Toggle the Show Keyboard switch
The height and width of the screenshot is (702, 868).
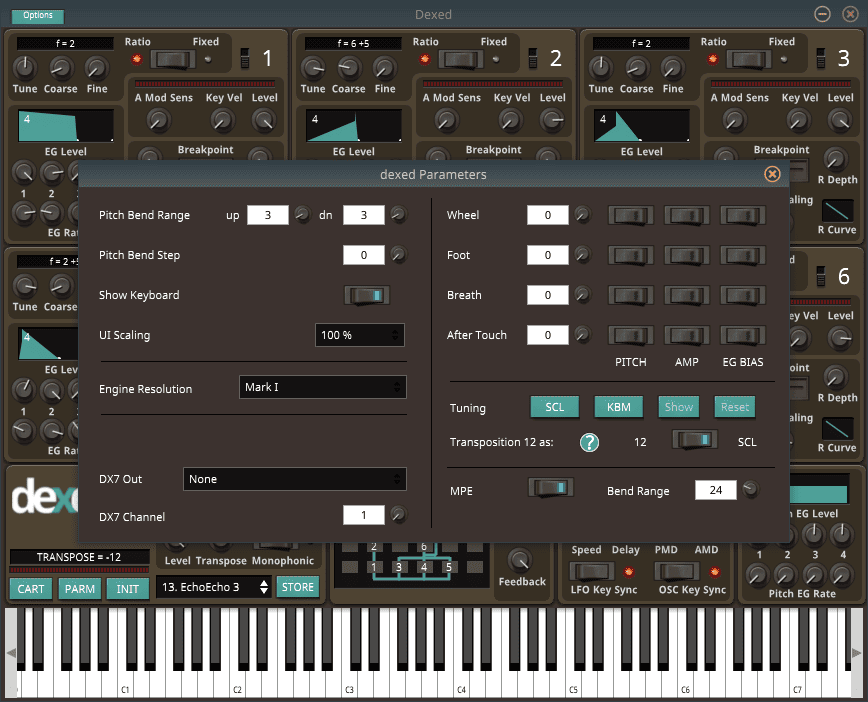coord(367,295)
